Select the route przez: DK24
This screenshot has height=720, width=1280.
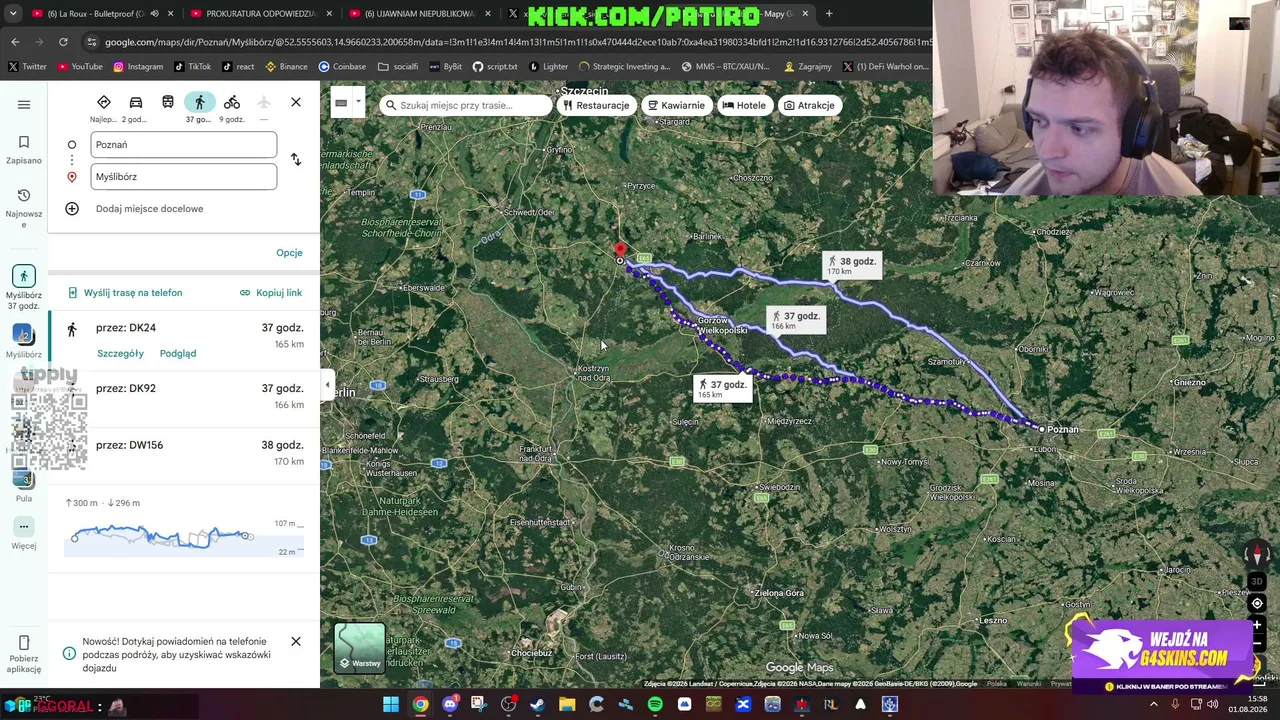tap(184, 340)
